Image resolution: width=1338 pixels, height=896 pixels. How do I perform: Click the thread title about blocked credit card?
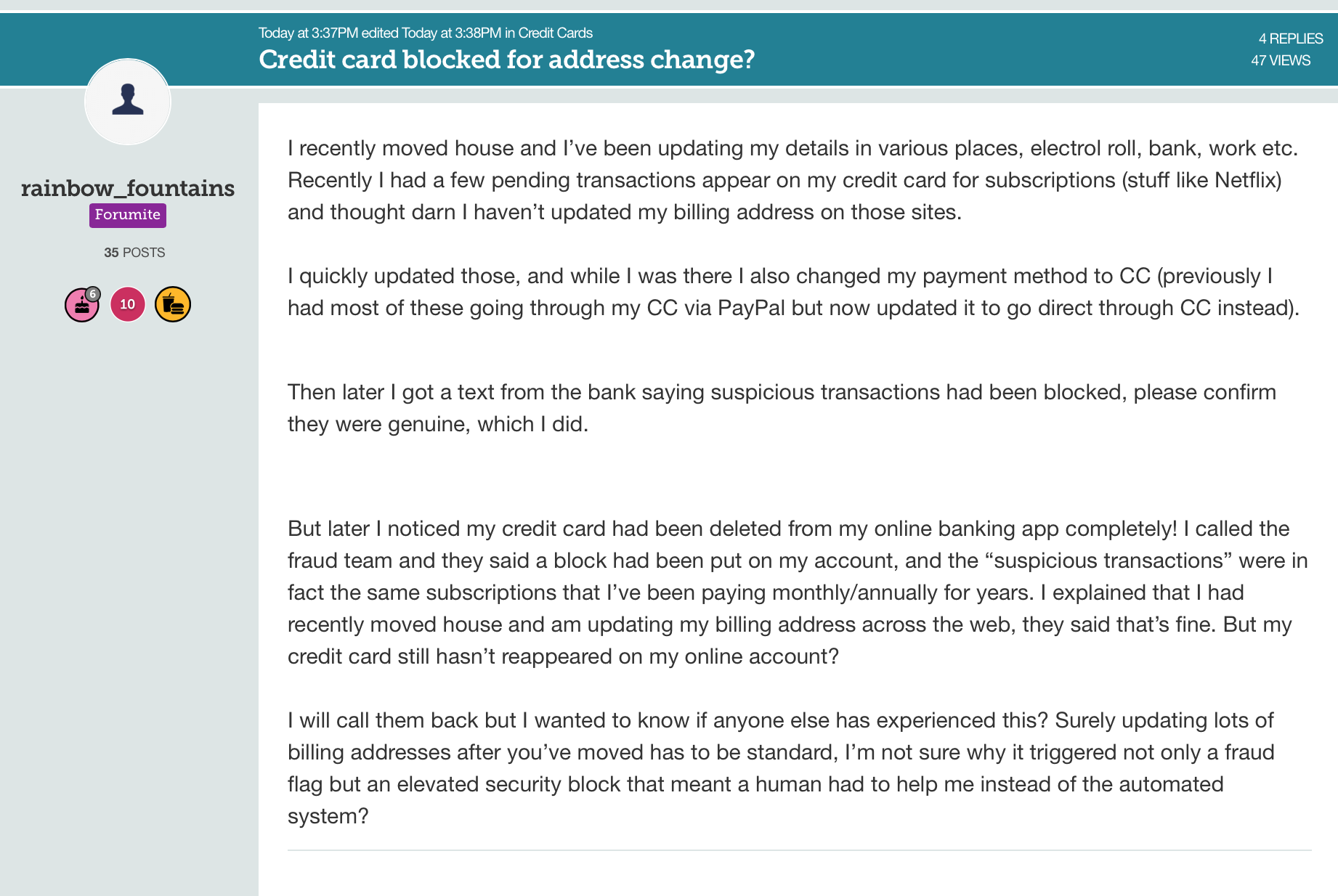(506, 60)
